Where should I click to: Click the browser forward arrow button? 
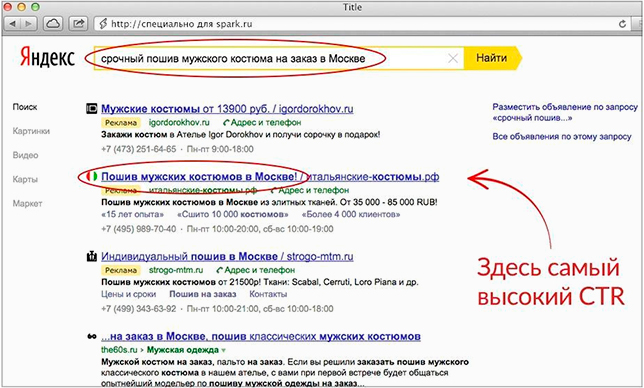click(x=28, y=24)
